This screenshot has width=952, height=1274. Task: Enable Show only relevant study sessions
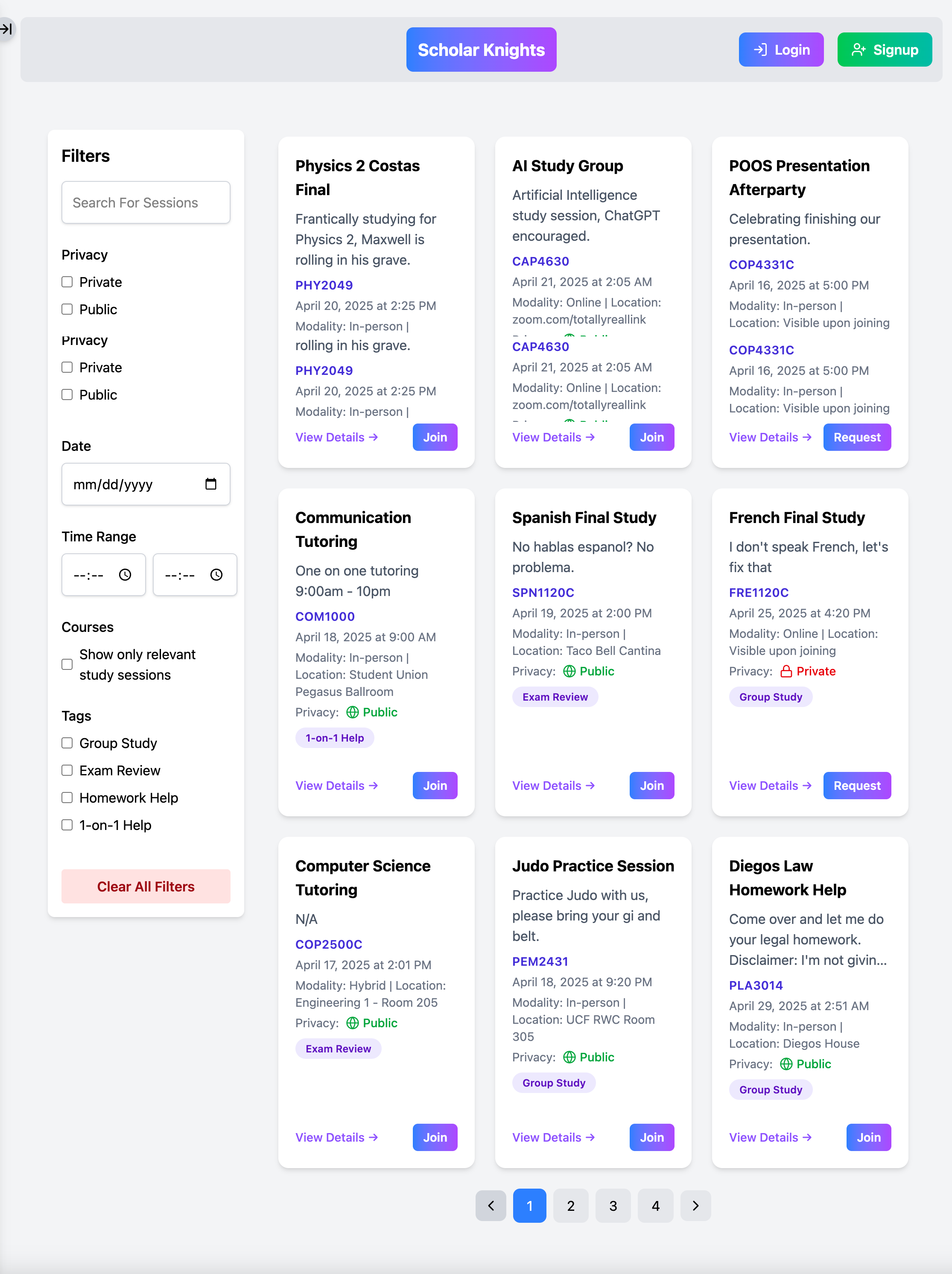(67, 665)
